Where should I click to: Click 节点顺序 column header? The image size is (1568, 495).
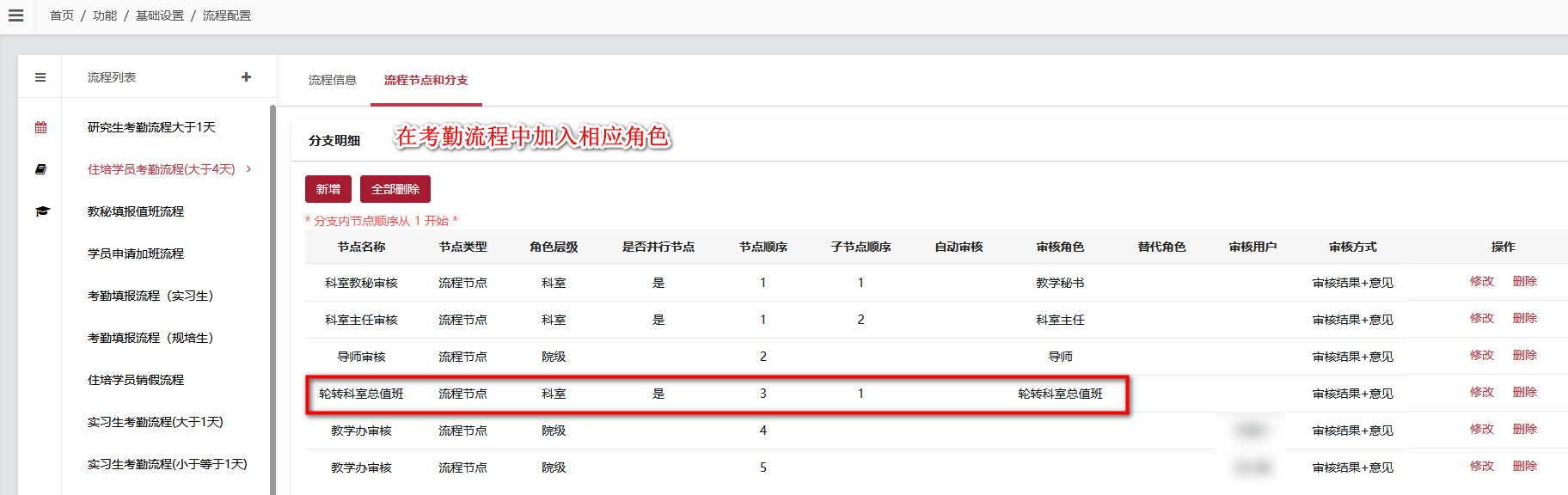point(763,247)
